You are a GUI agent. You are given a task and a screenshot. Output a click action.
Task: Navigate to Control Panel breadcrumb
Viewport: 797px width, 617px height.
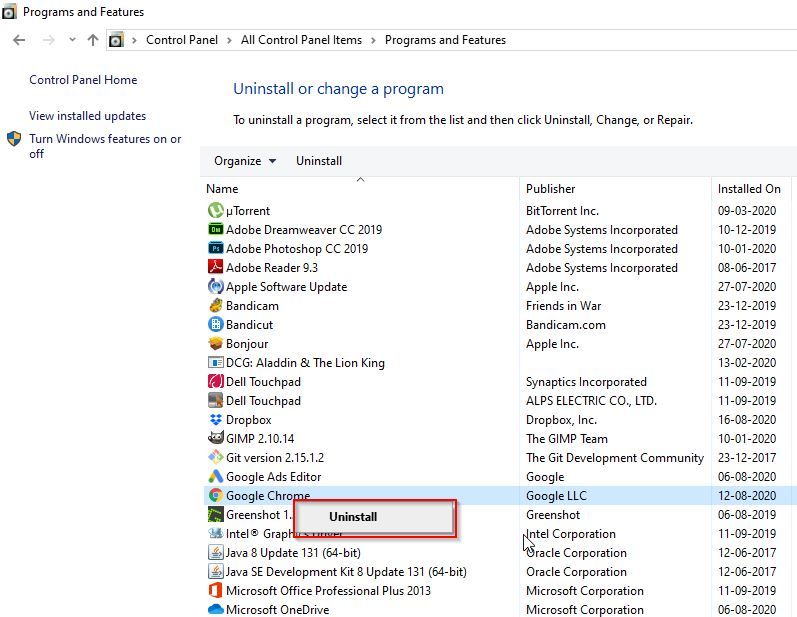182,40
